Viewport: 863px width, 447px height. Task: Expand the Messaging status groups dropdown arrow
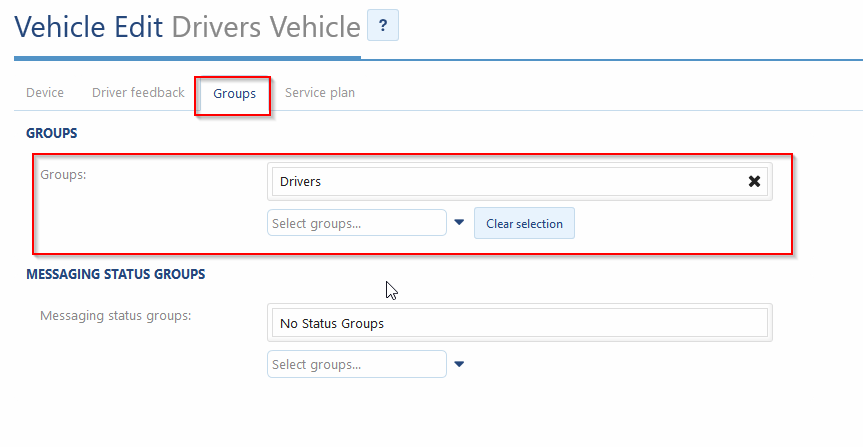pos(459,365)
